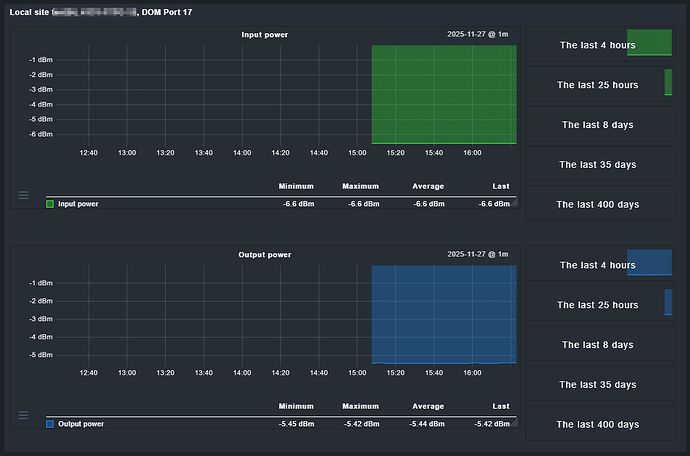
Task: Select 'The last 4 hours' thumbnail for Output power
Action: 598,265
